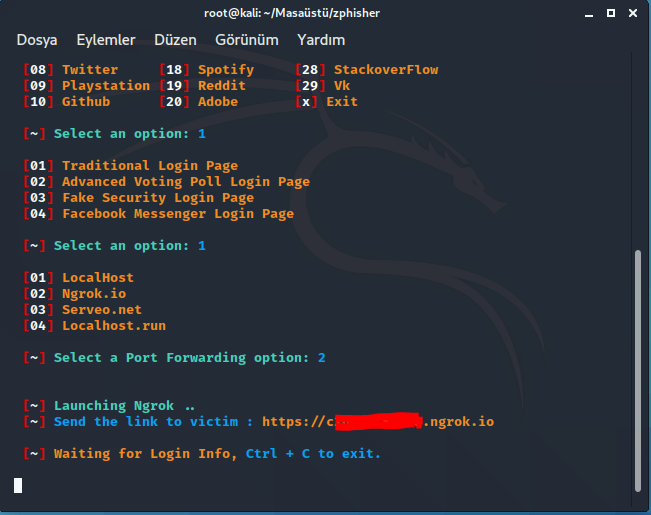The height and width of the screenshot is (515, 651).
Task: Click the 'Github' option text
Action: [86, 101]
